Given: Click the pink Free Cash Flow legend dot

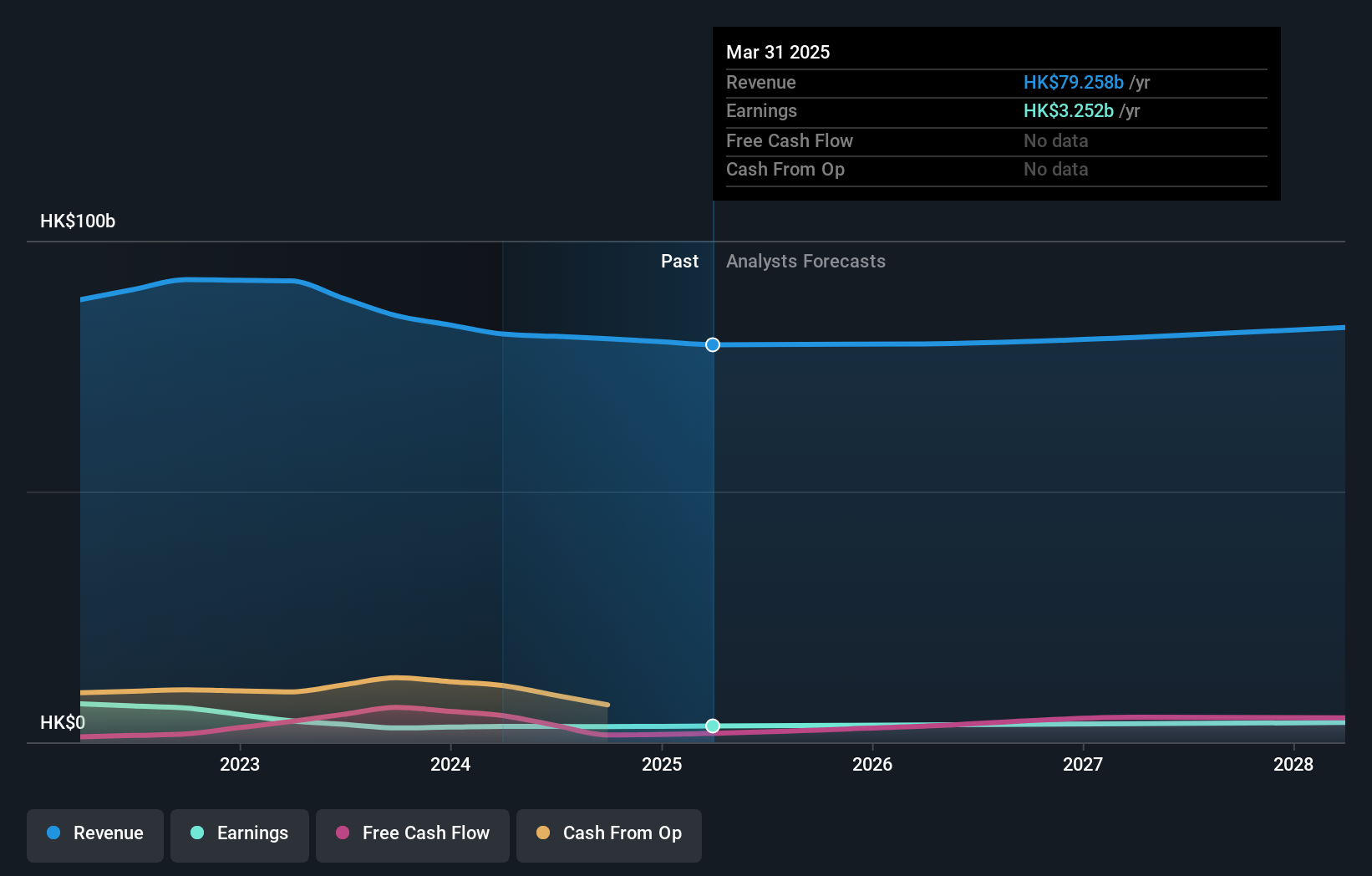Looking at the screenshot, I should (x=343, y=833).
